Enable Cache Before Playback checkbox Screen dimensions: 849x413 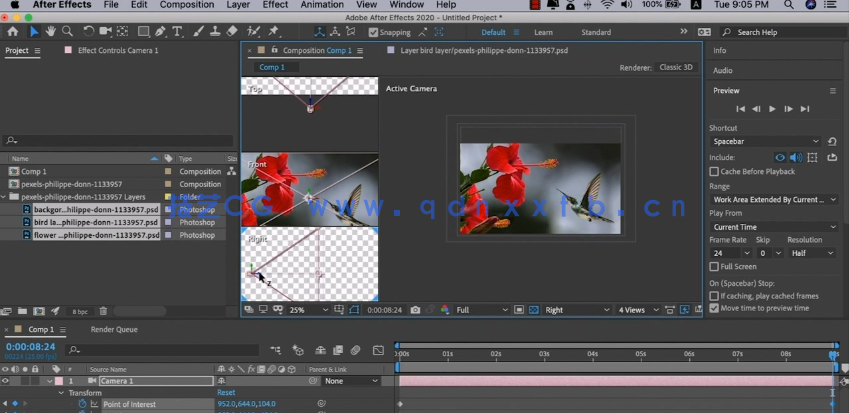714,172
